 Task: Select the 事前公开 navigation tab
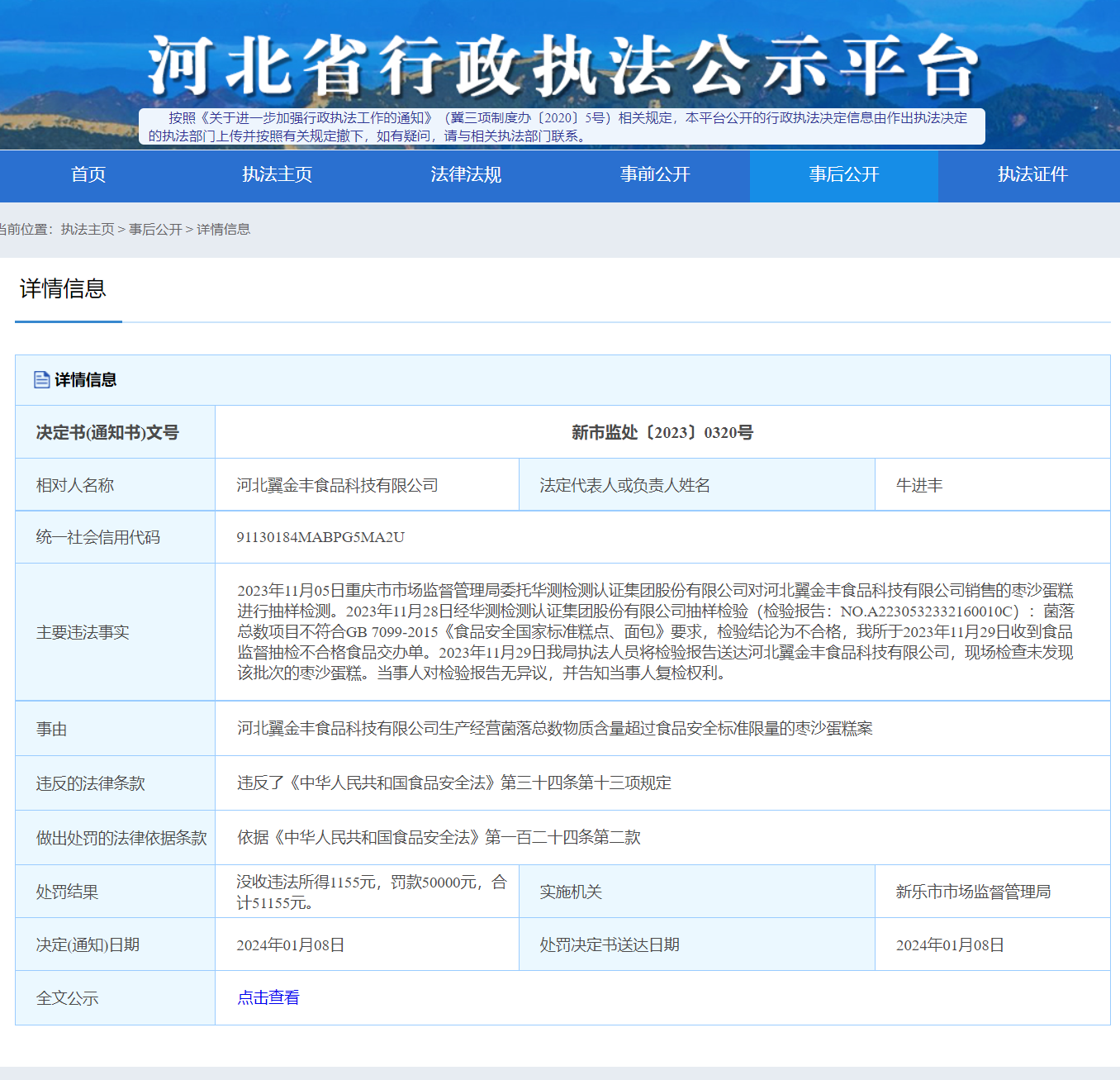click(655, 175)
